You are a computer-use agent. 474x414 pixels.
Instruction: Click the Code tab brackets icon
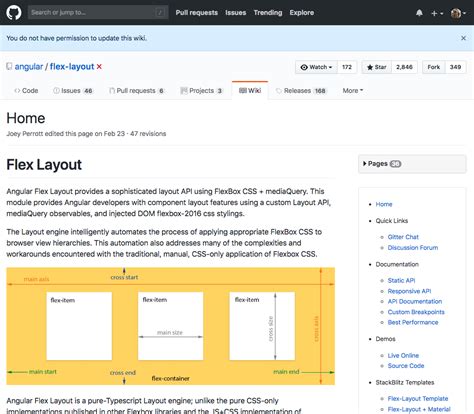click(17, 91)
